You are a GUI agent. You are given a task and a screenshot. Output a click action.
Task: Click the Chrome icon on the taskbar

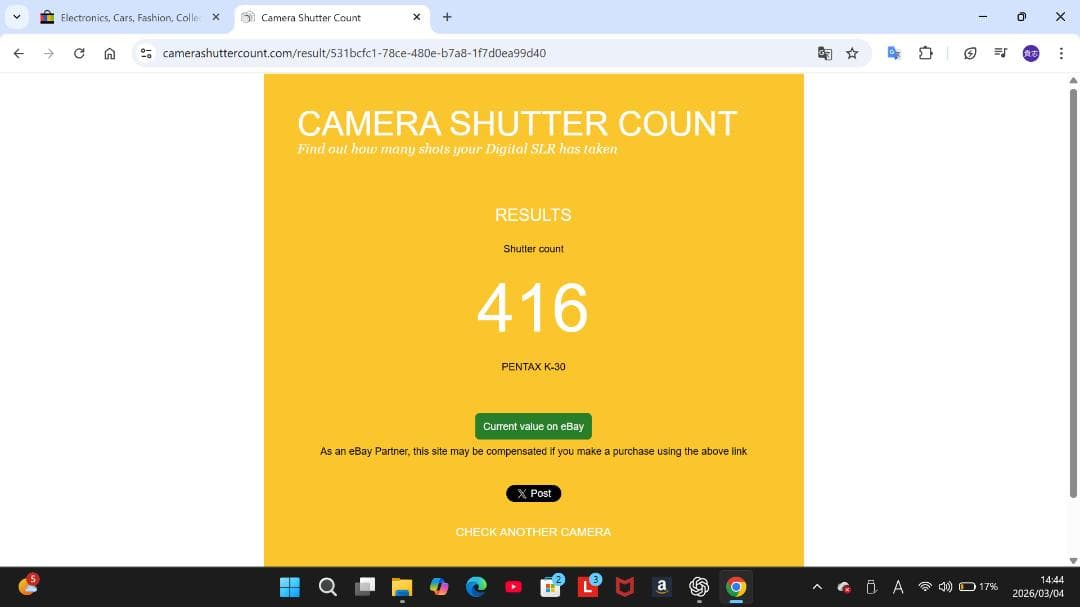[736, 587]
